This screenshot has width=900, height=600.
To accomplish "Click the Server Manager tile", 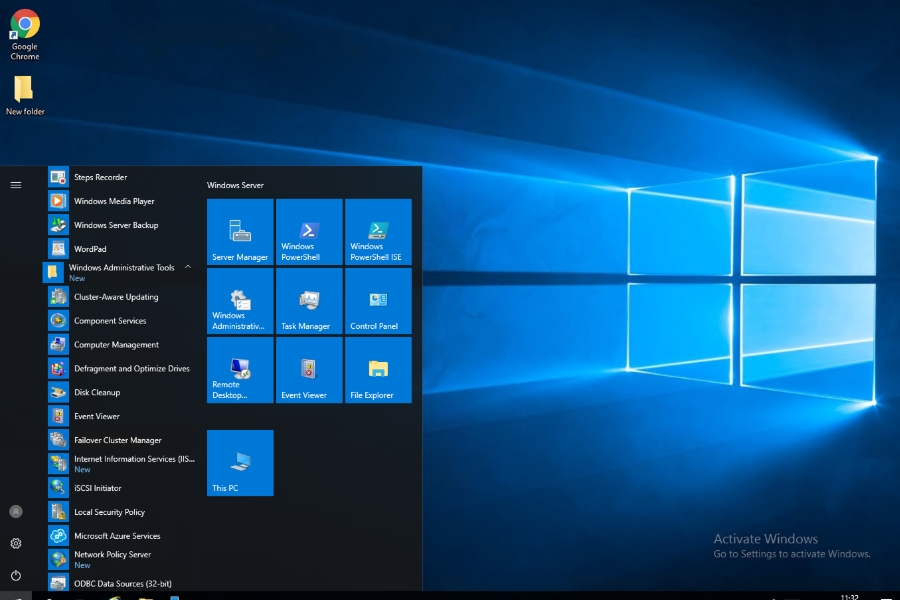I will 240,232.
